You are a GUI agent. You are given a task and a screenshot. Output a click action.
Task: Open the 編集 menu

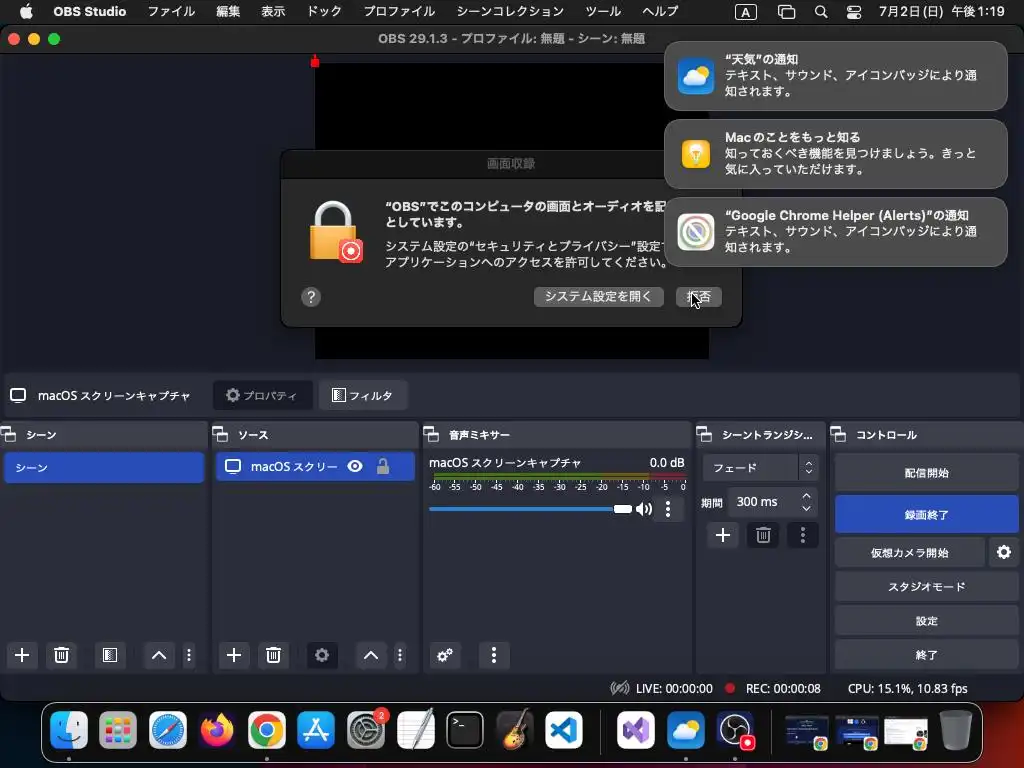[x=228, y=11]
